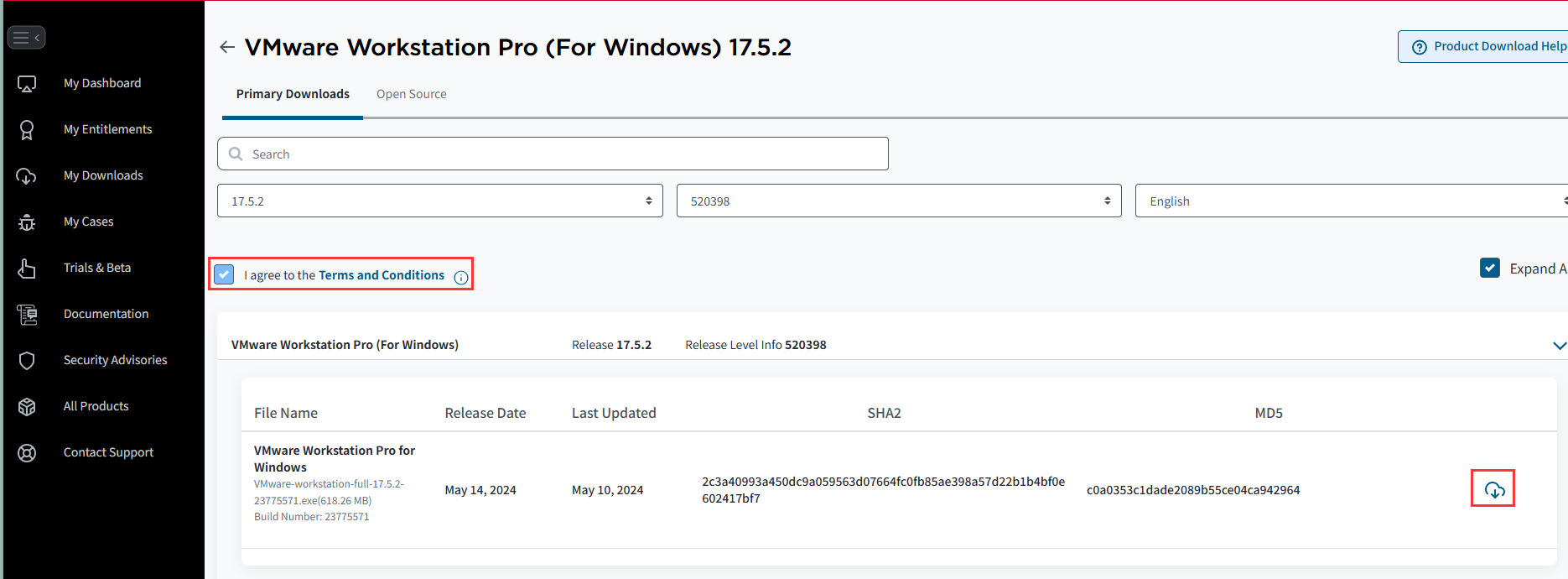Download VMware Workstation Pro for Windows file
The image size is (1568, 579).
pyautogui.click(x=1494, y=490)
